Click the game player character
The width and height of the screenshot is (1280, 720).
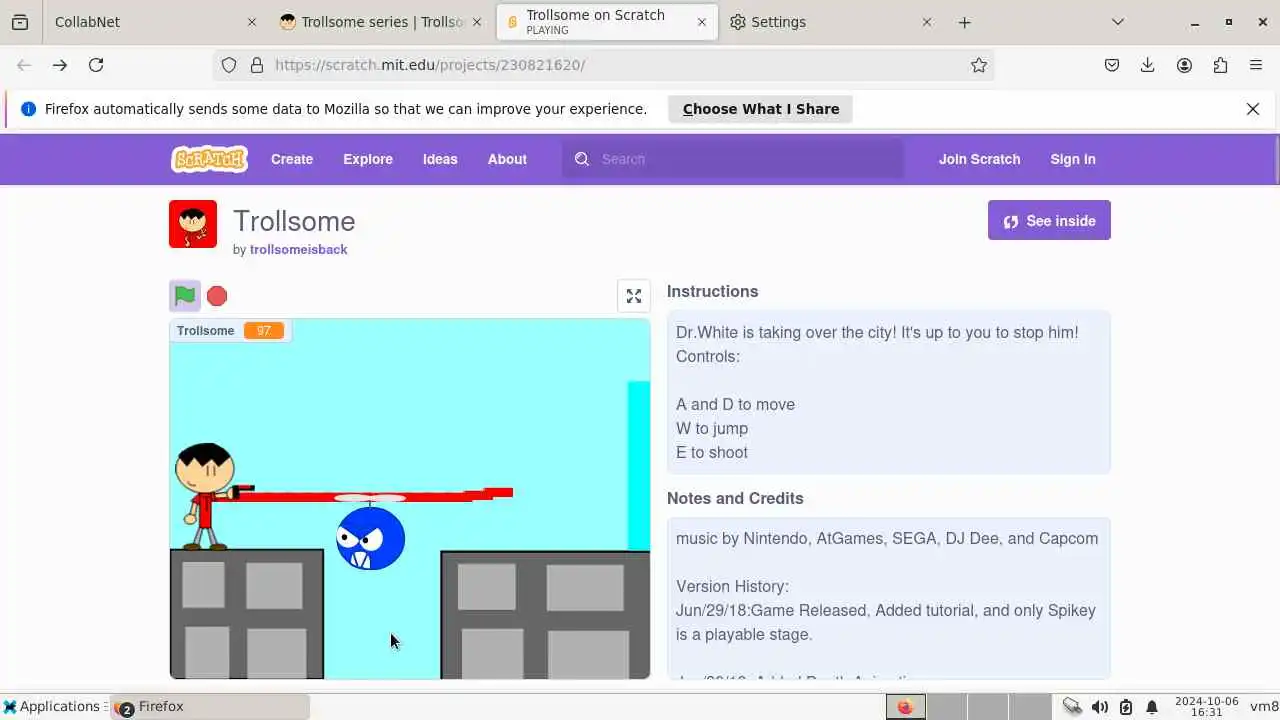206,496
